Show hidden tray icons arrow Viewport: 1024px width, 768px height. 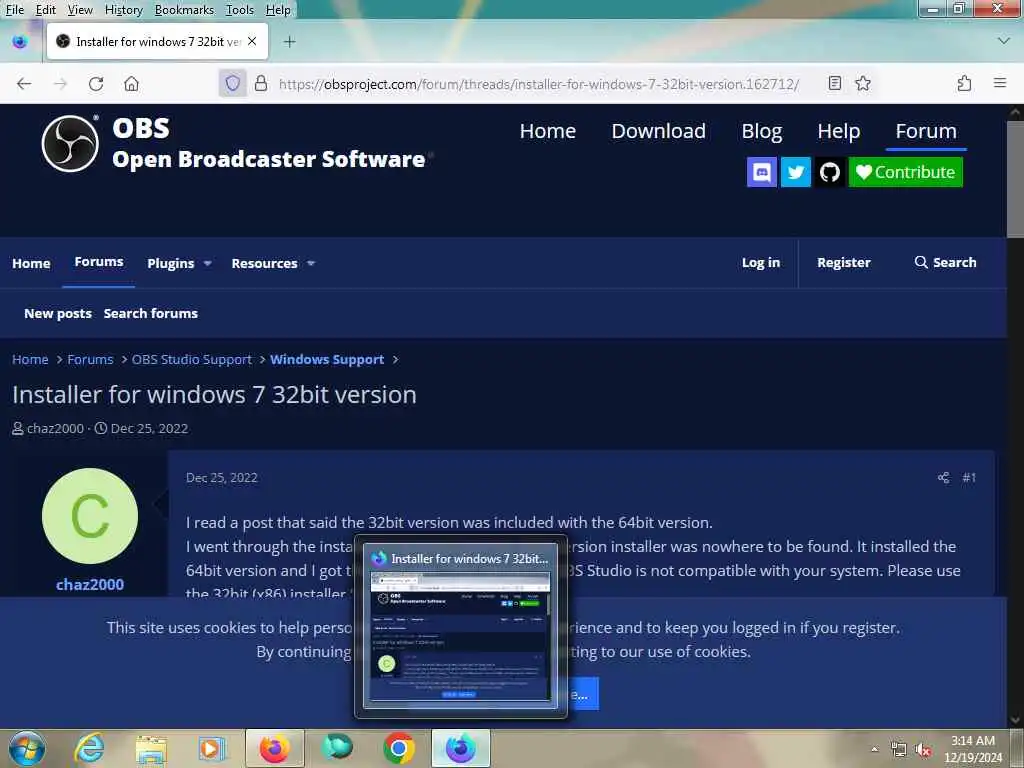874,750
